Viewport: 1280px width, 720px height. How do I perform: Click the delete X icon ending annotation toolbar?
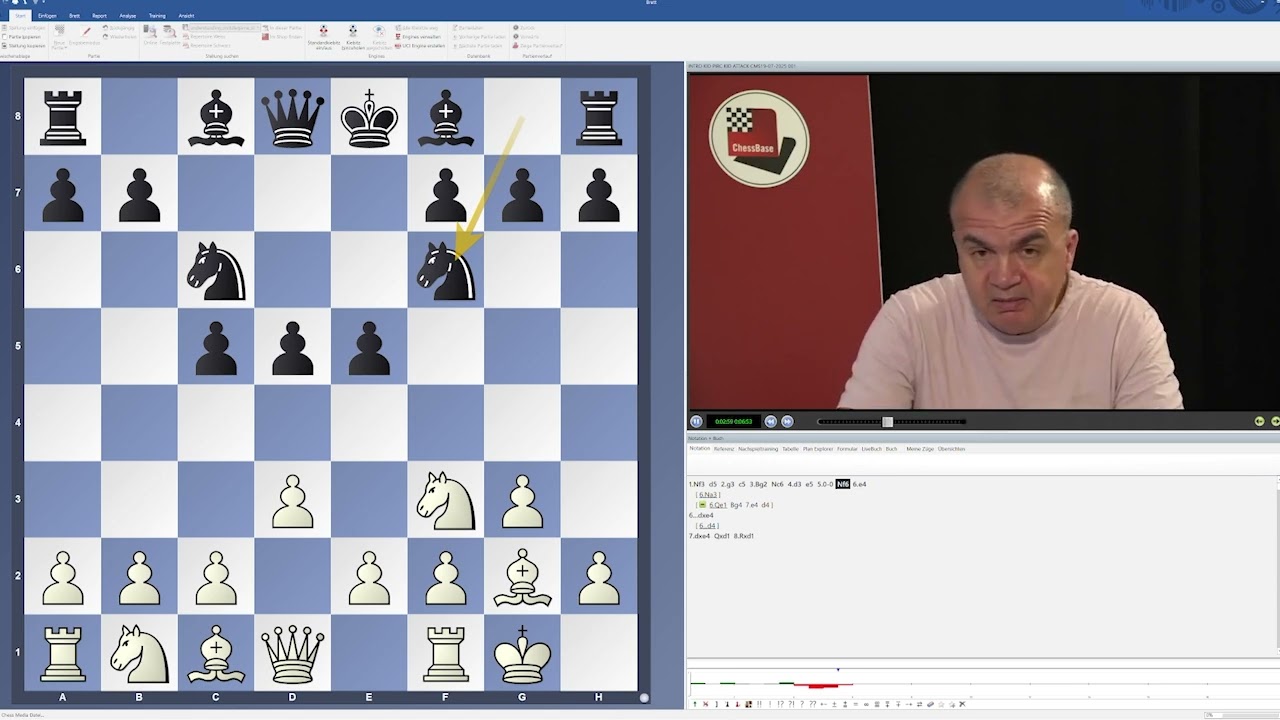coord(962,704)
